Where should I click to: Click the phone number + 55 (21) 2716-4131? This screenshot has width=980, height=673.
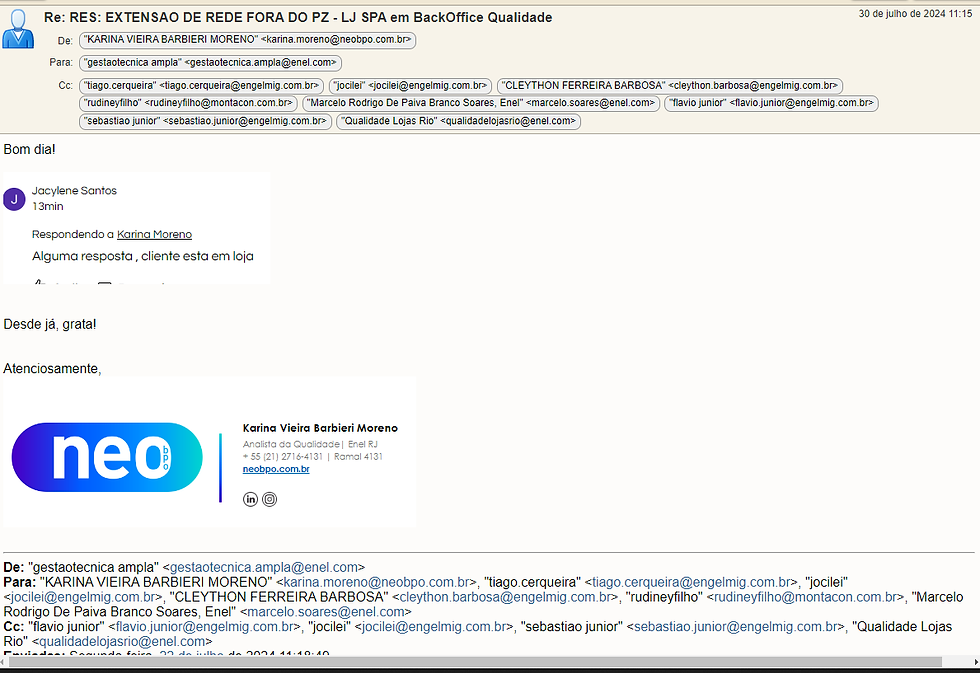(x=282, y=457)
